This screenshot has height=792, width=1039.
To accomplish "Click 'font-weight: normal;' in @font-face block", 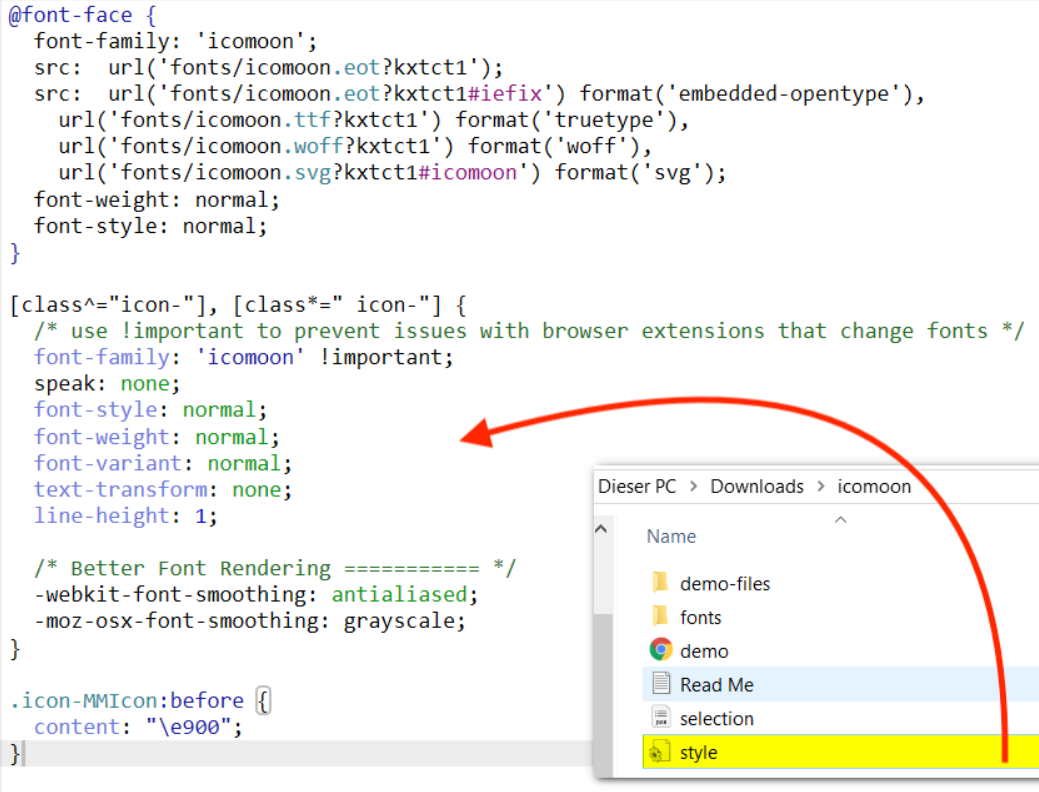I will (156, 199).
